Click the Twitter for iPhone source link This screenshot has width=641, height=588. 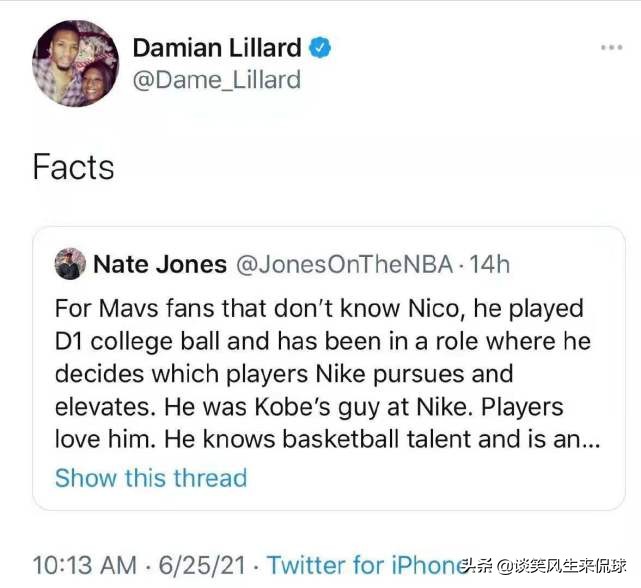(365, 564)
